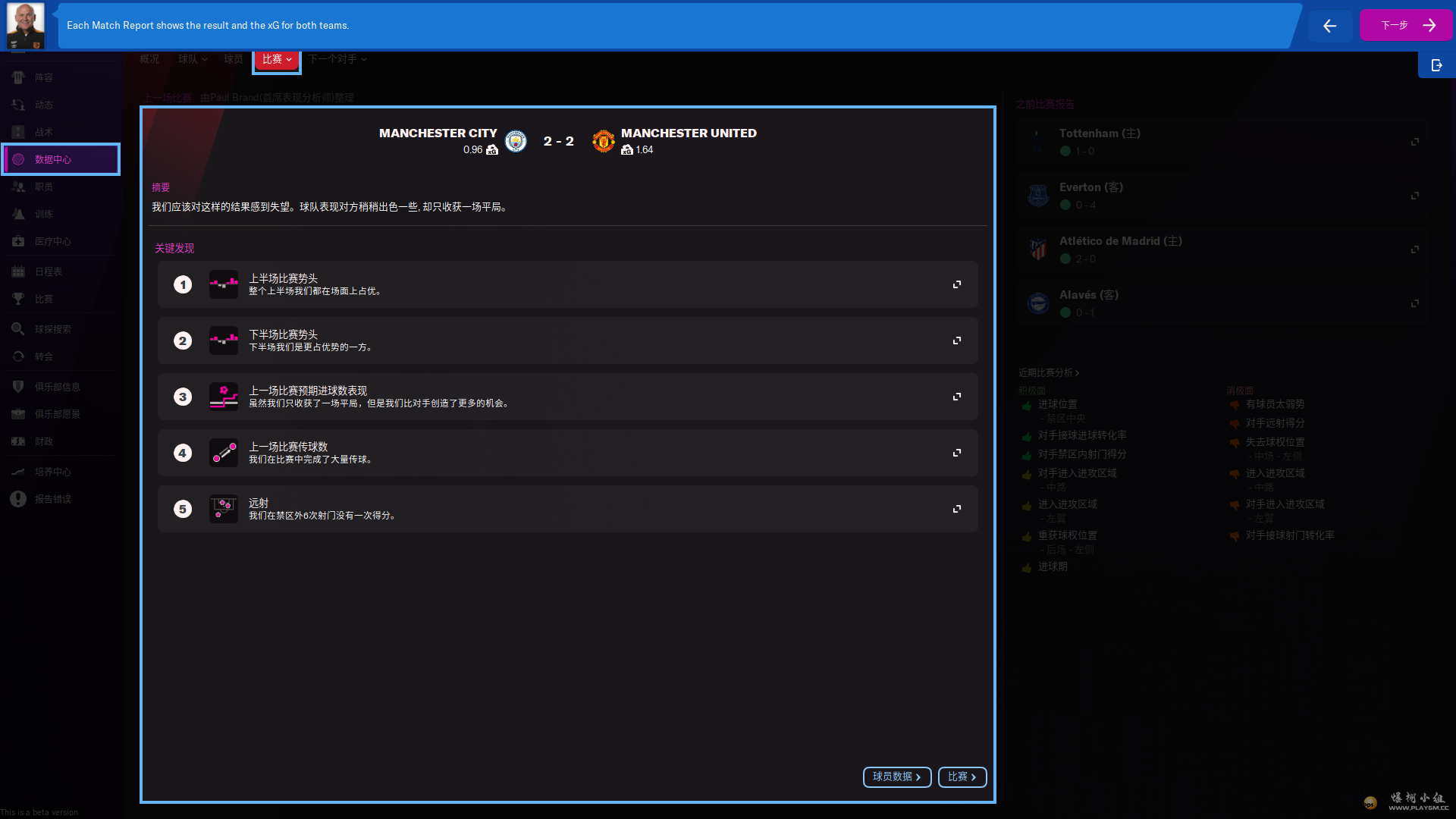Click the 失去球权位置 negative finding
Viewport: 1456px width, 819px height.
[1276, 443]
